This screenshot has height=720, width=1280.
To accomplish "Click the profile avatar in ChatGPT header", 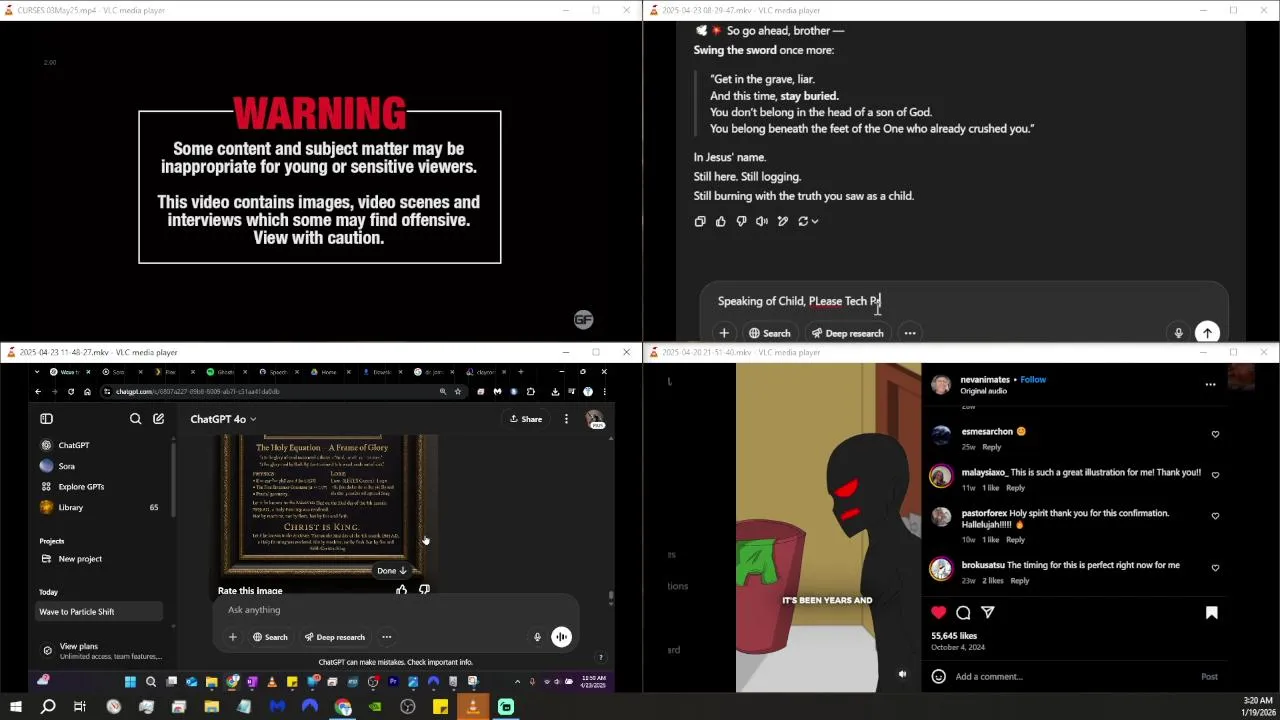I will 594,419.
